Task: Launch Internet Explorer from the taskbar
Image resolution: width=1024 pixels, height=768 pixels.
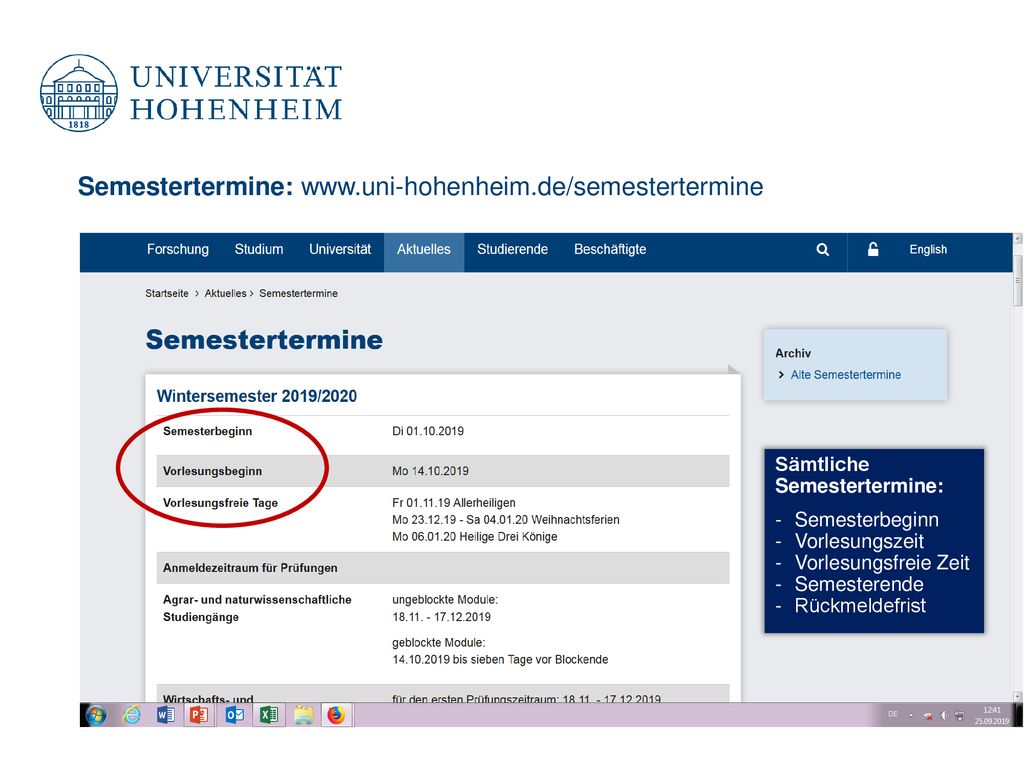Action: [131, 715]
